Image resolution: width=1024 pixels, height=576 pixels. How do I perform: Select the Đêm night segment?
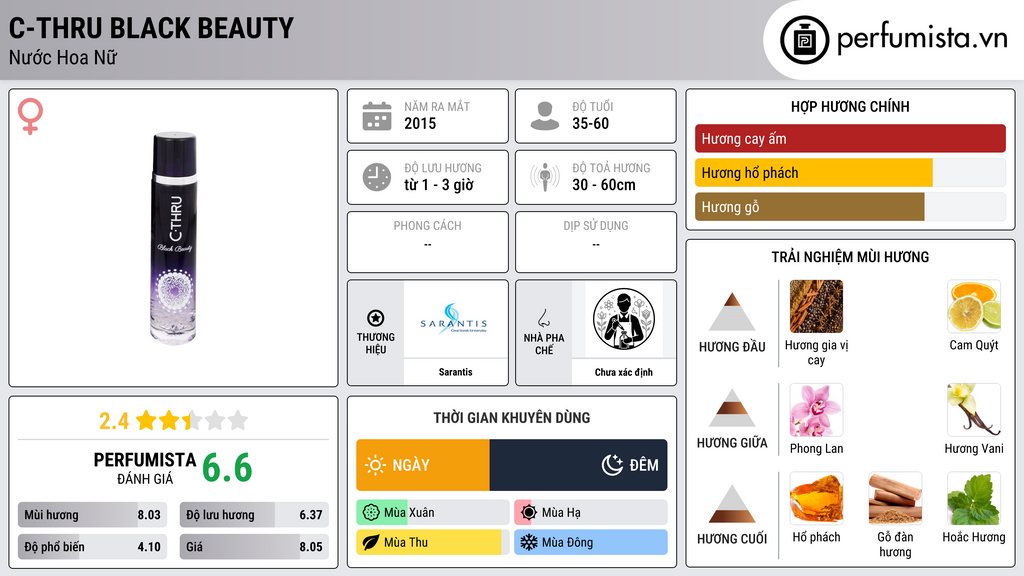pos(579,465)
